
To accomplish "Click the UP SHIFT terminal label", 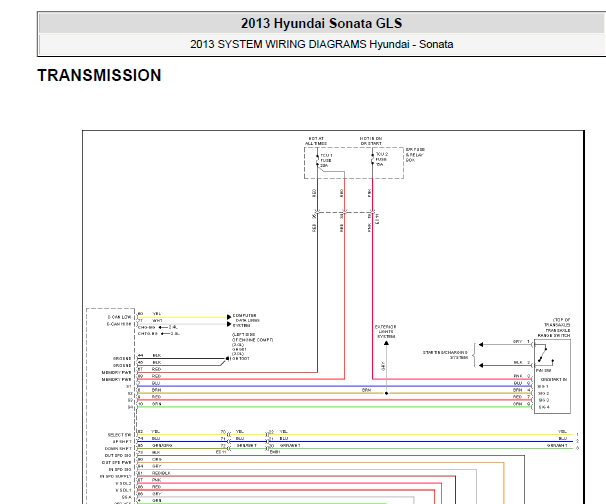I will point(122,441).
